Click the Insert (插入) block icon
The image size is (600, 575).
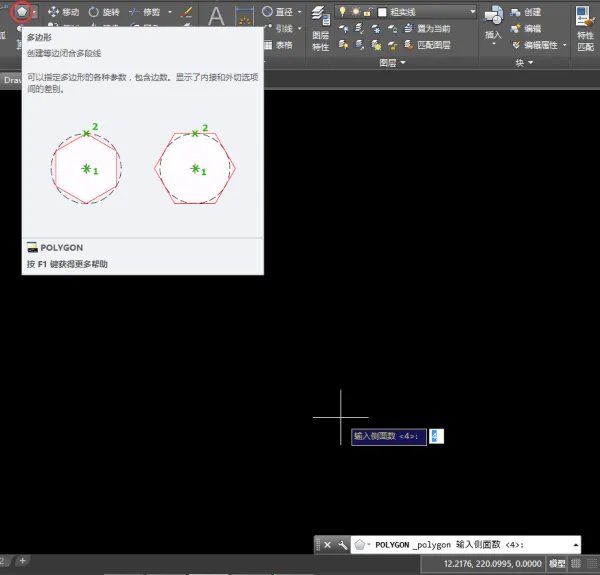point(493,24)
